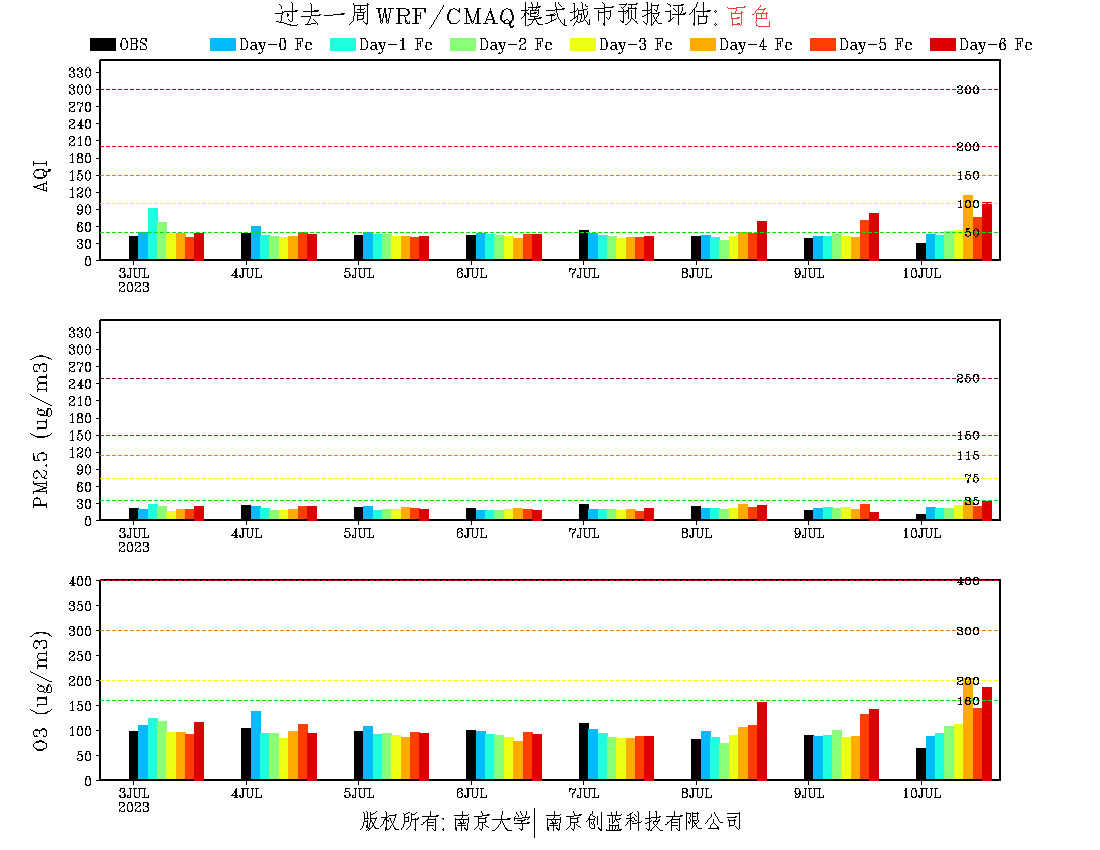Click the 'AQI' y-axis title
1100x850 pixels.
point(42,175)
